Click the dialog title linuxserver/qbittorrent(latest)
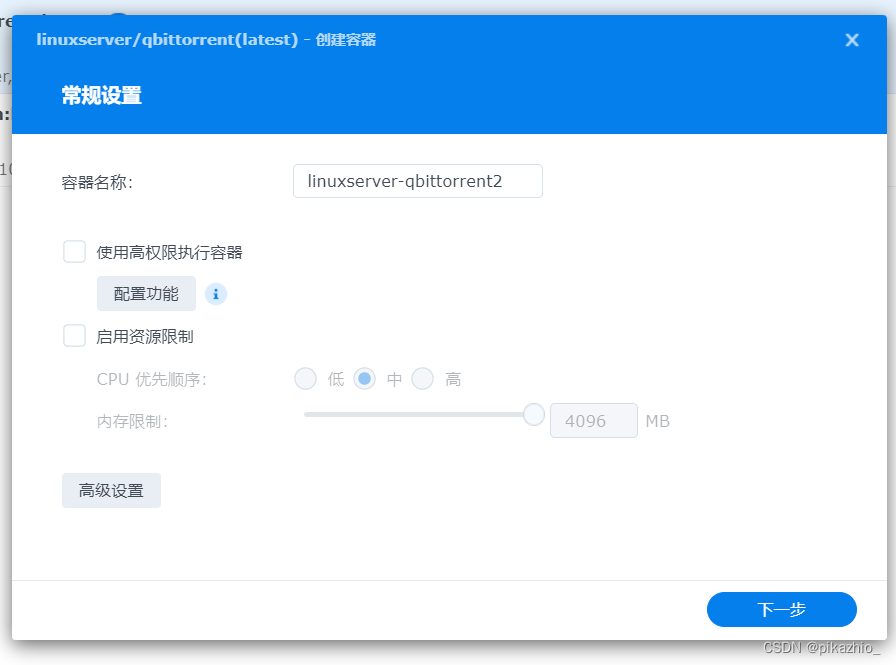 tap(167, 39)
